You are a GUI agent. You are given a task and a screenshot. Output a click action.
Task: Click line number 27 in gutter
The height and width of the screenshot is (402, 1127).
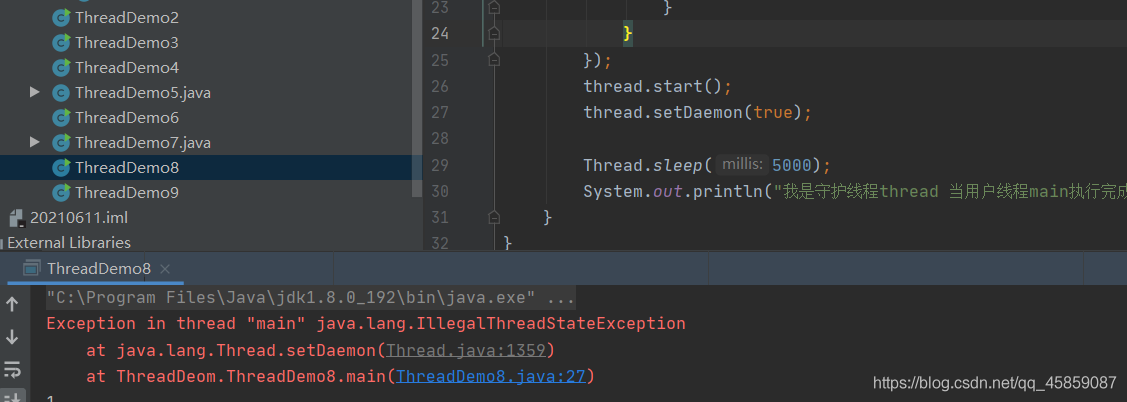click(x=441, y=112)
